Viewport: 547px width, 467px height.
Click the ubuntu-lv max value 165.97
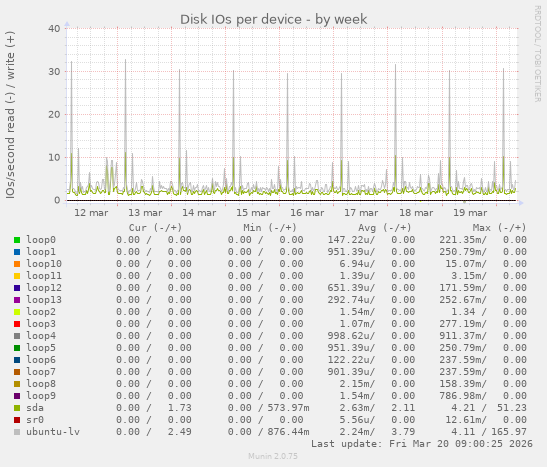coord(509,432)
